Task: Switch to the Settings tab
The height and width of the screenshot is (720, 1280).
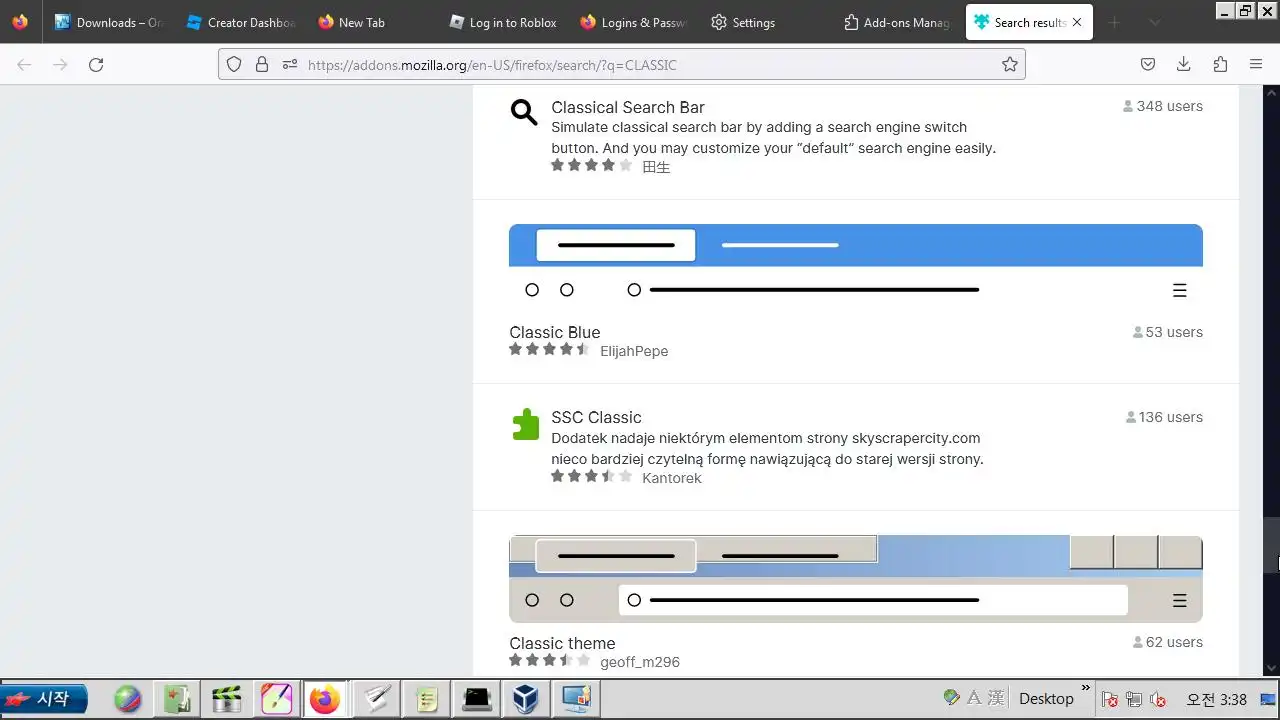Action: coord(765,22)
